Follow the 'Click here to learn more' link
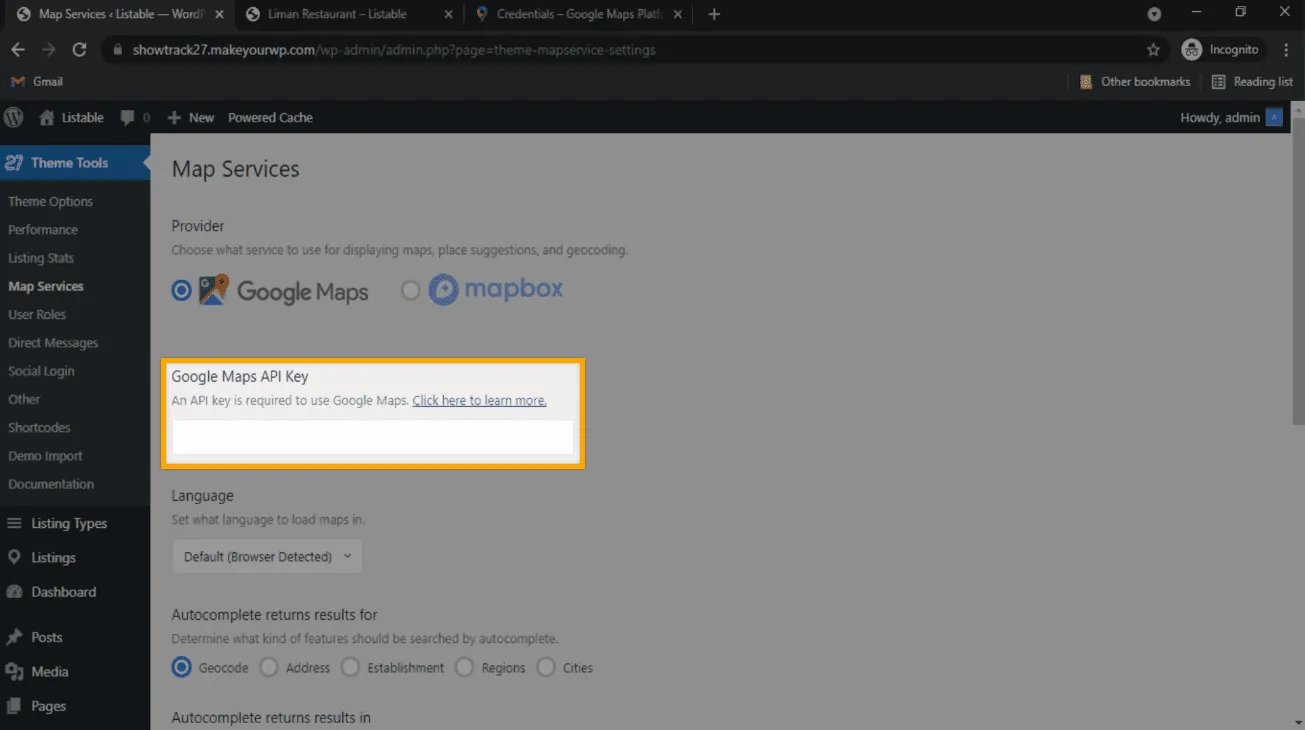 [479, 400]
